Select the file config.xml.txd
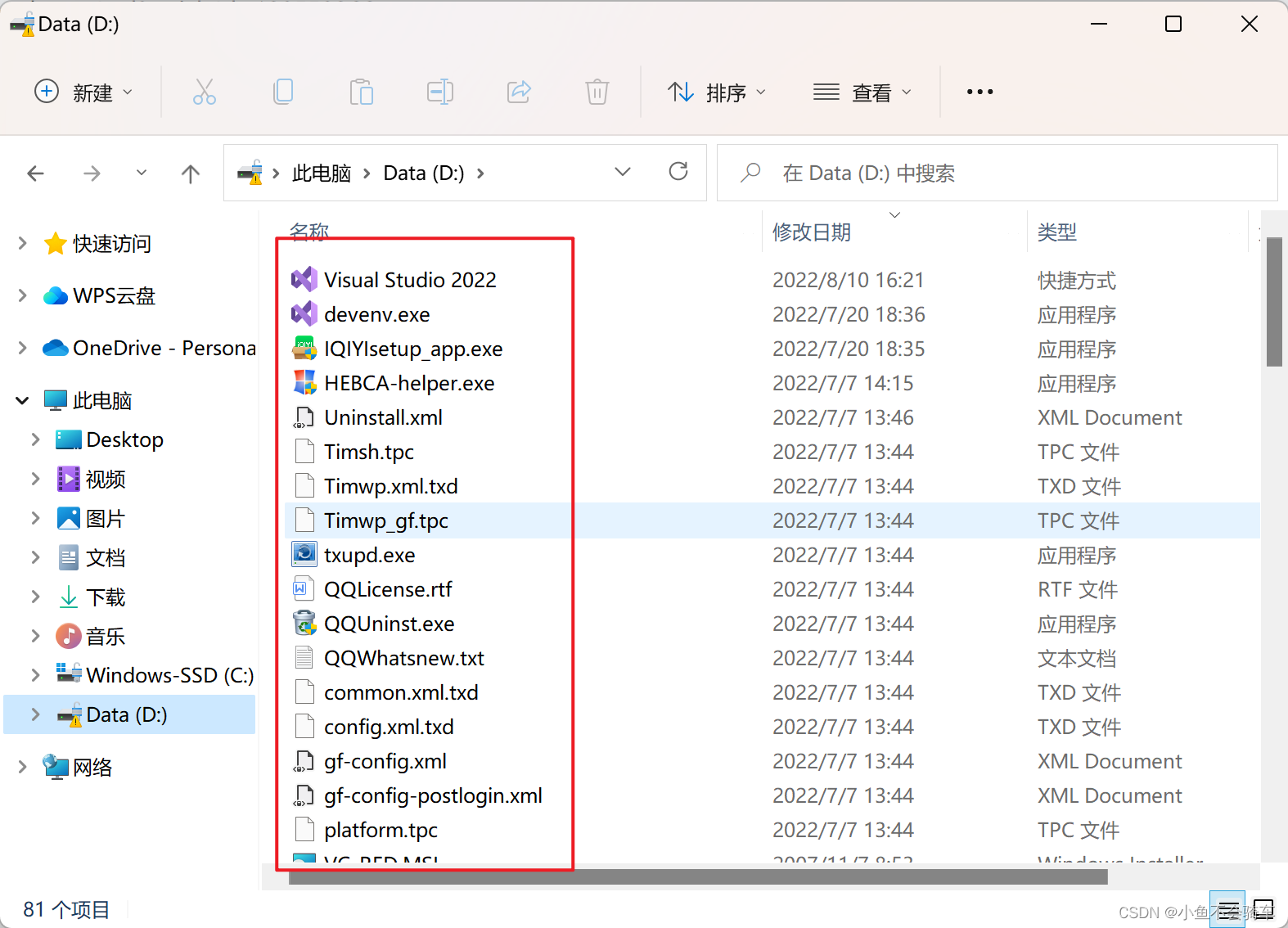Image resolution: width=1288 pixels, height=928 pixels. (x=389, y=727)
